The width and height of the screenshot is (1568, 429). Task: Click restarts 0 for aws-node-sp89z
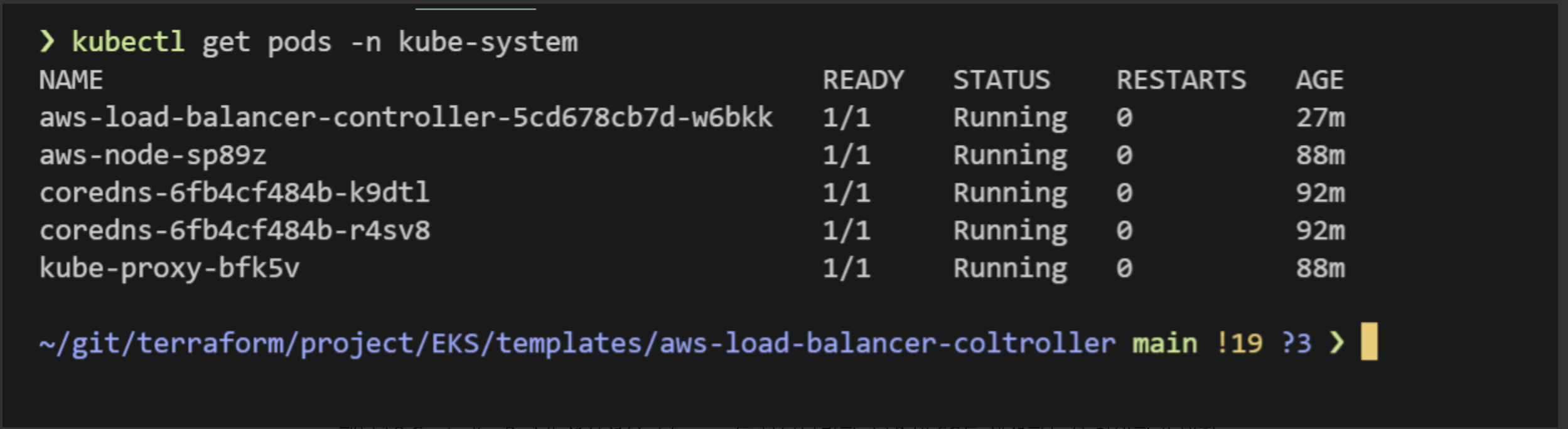[1125, 155]
